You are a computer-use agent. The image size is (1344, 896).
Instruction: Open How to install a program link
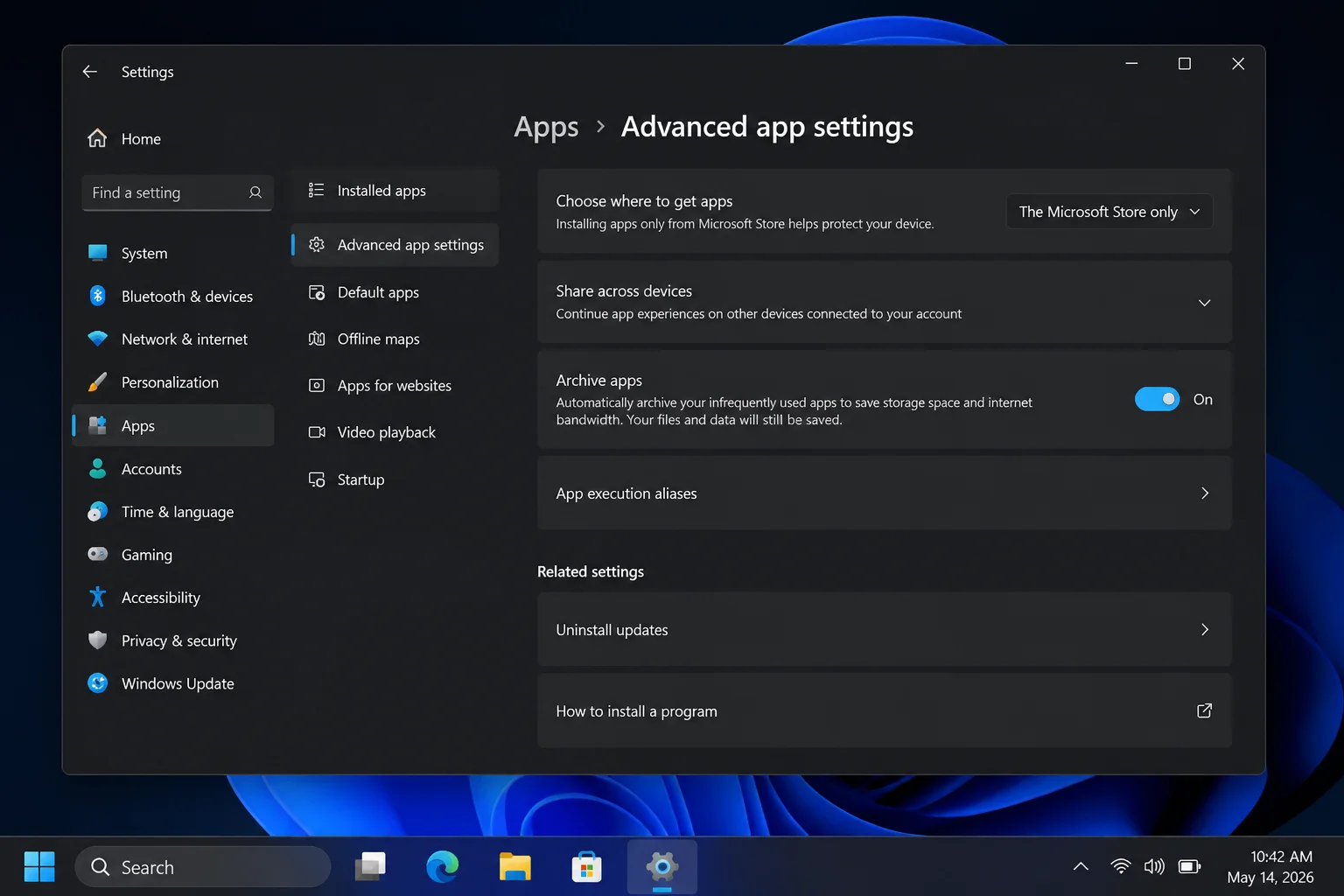pos(885,710)
